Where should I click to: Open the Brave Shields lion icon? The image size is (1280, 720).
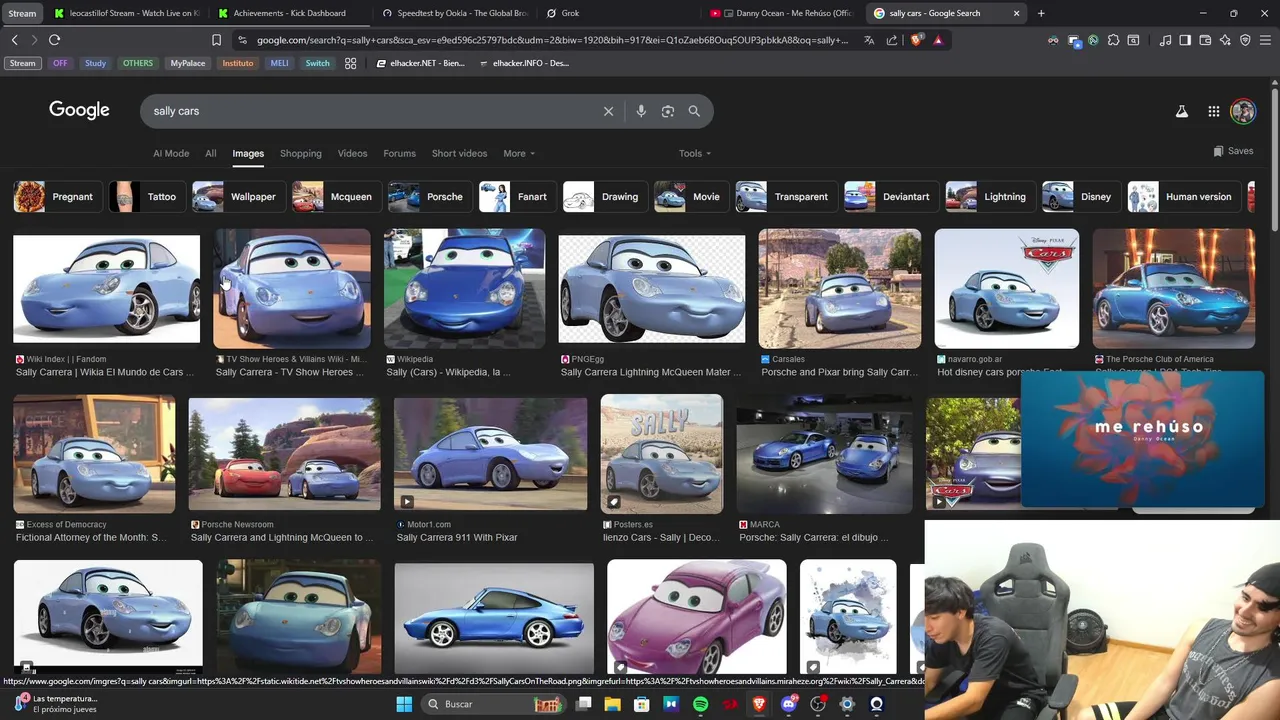click(x=915, y=40)
